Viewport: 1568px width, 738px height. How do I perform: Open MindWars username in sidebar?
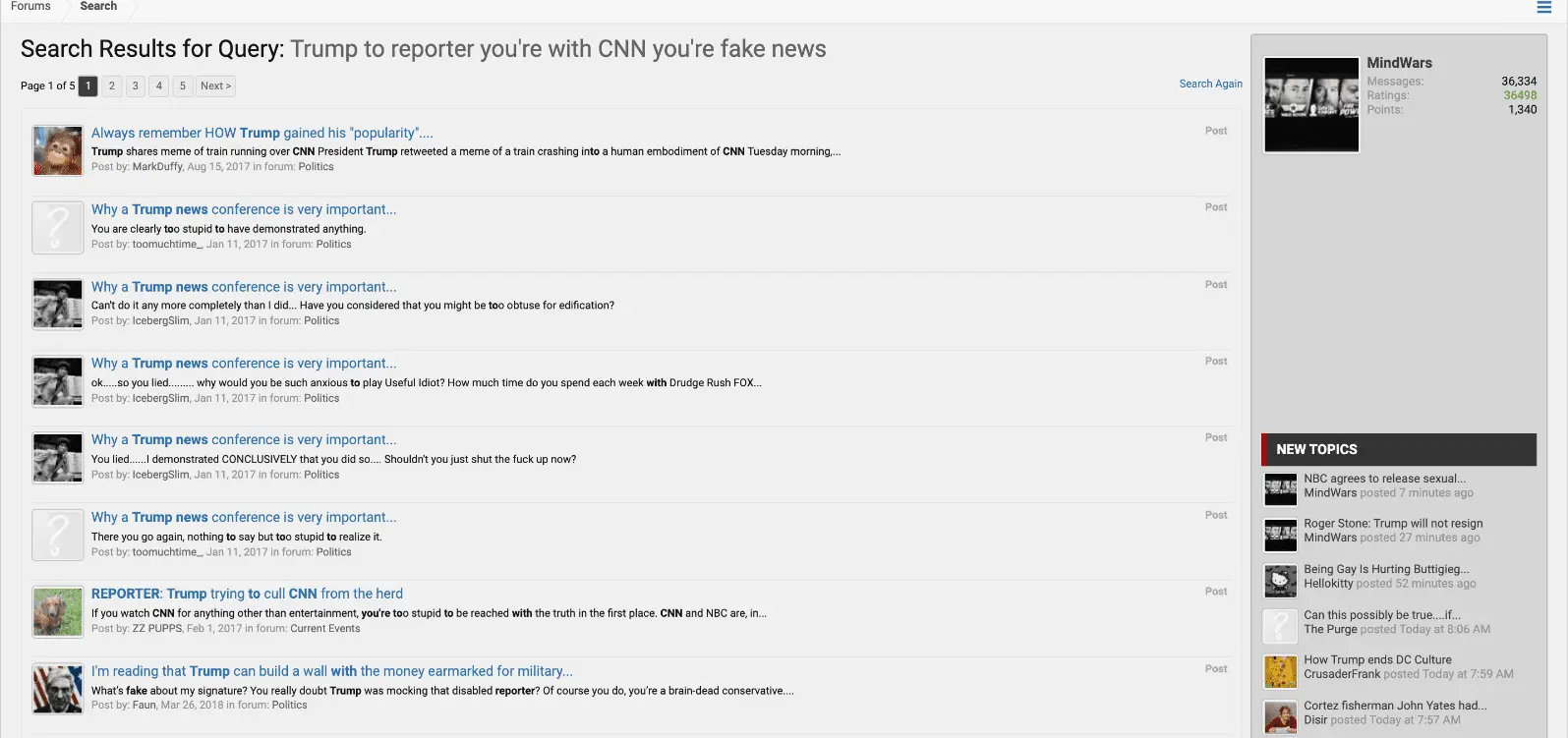(1399, 63)
